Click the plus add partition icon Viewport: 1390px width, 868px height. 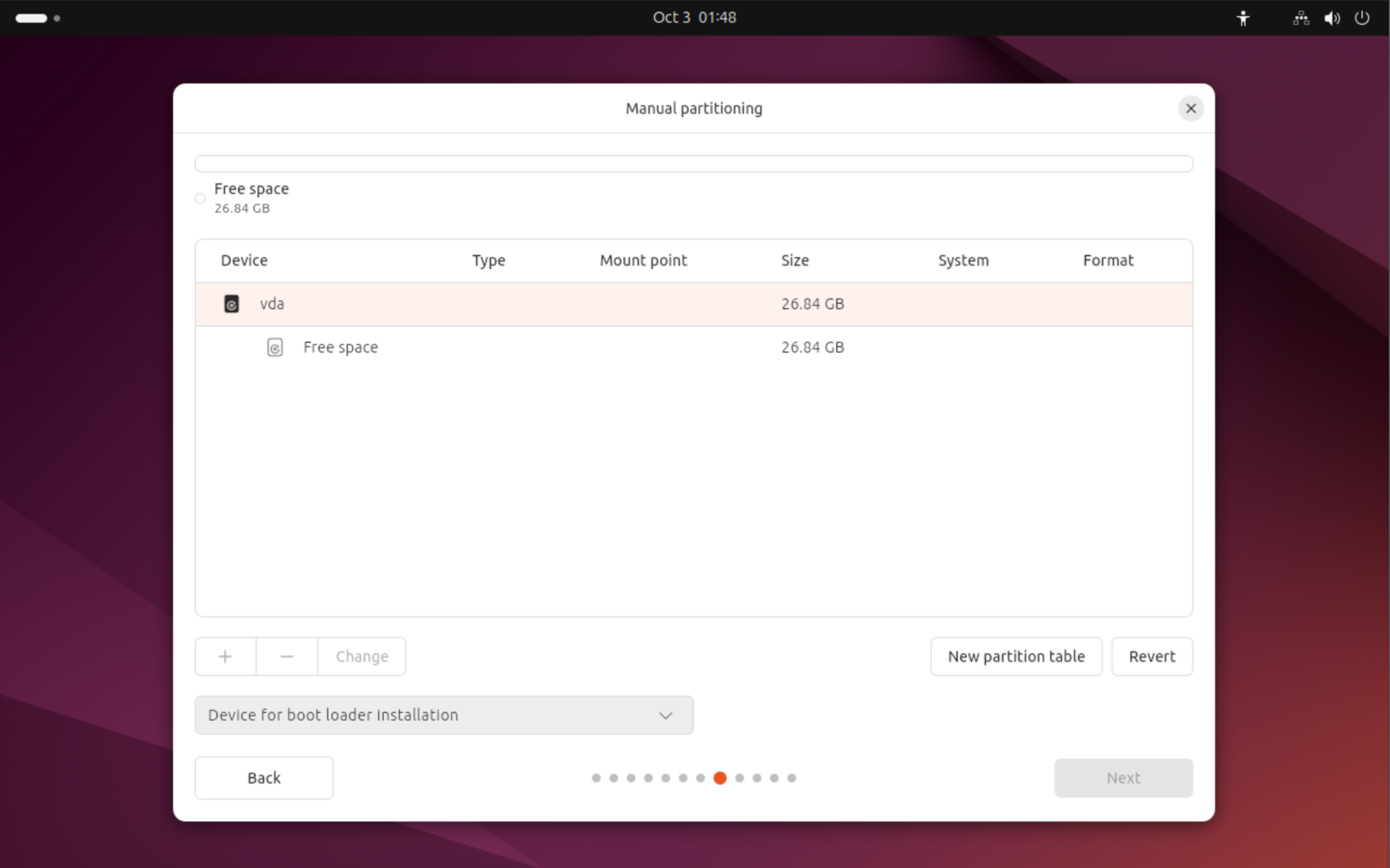point(225,657)
